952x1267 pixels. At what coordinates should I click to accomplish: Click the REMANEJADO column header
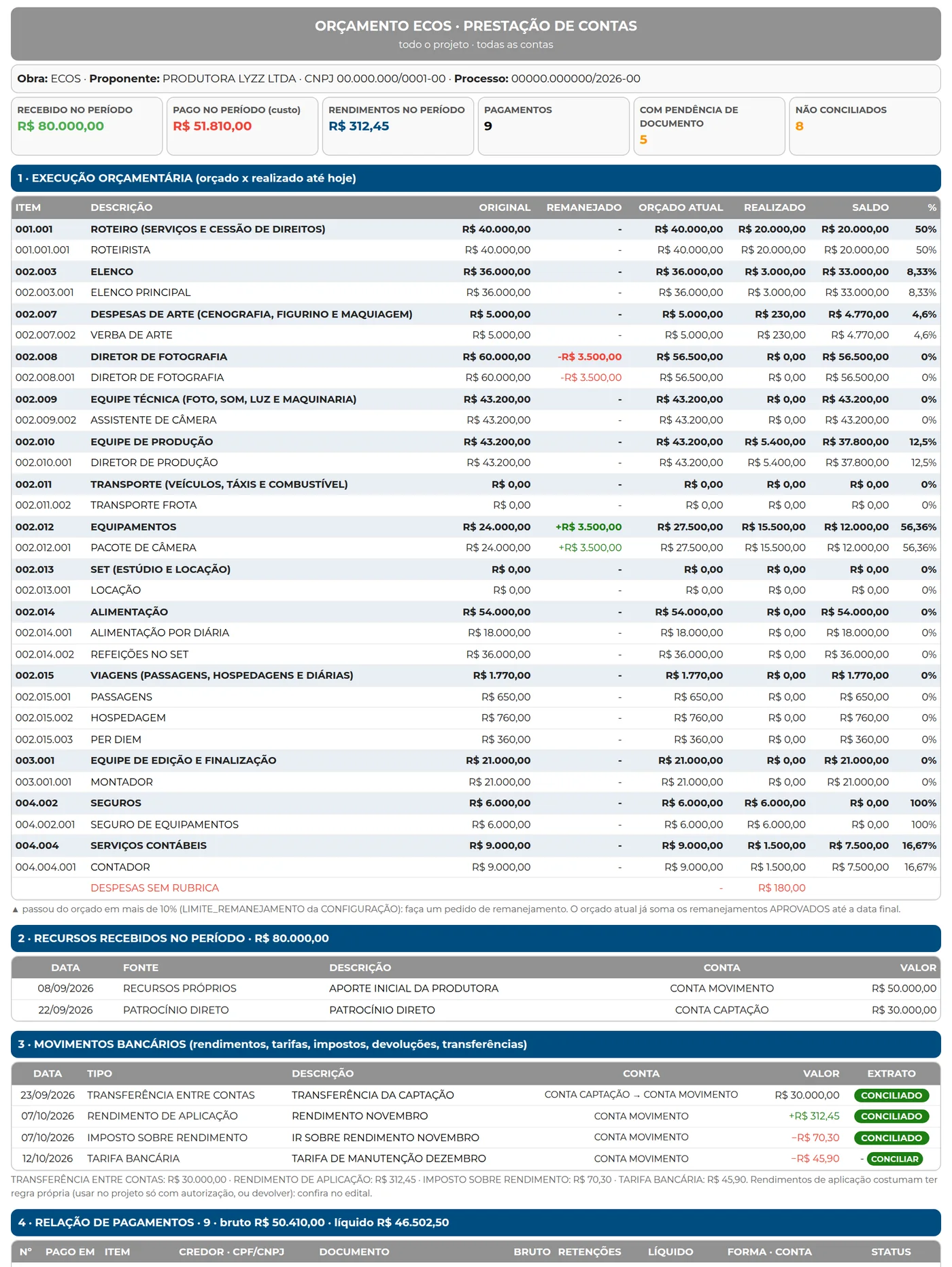584,208
